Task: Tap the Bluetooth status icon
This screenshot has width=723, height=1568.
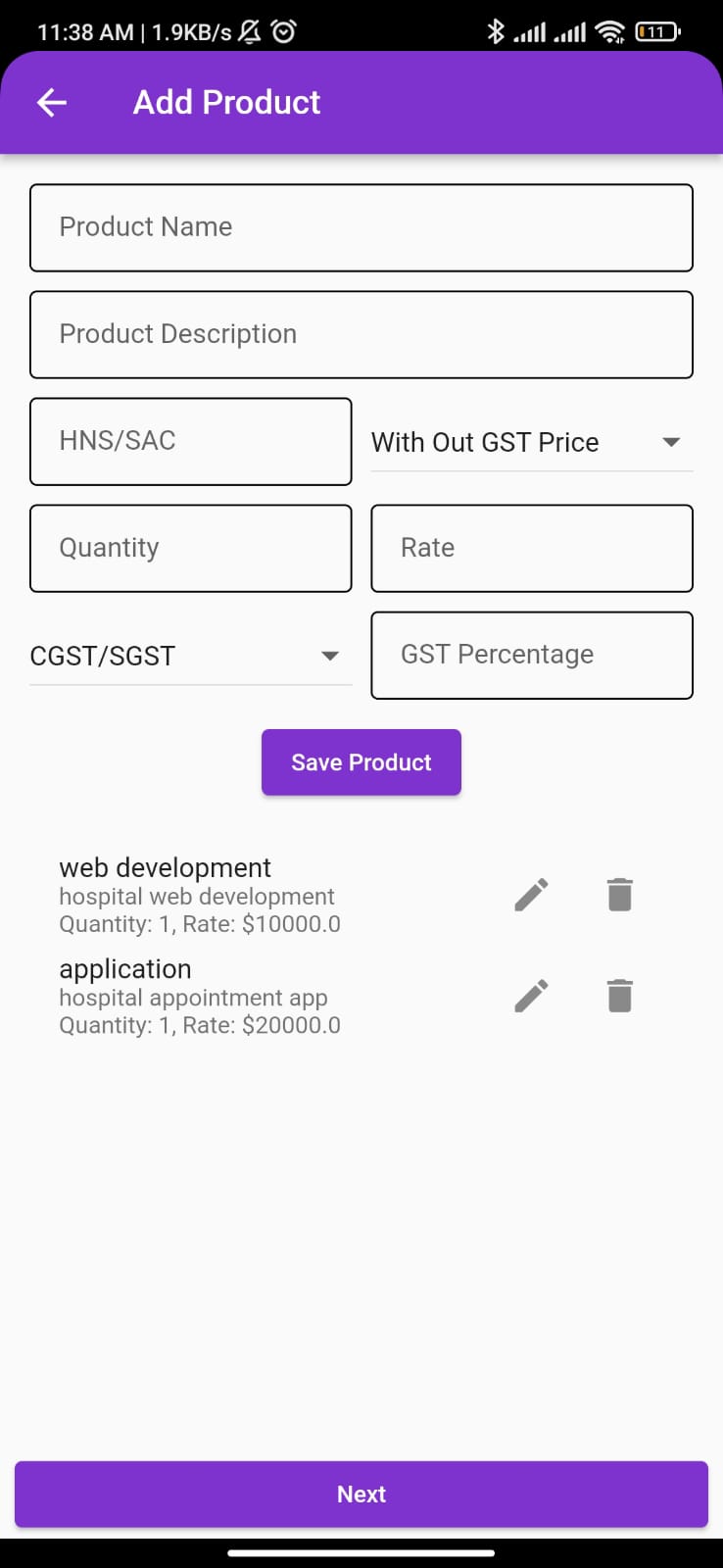Action: click(496, 31)
